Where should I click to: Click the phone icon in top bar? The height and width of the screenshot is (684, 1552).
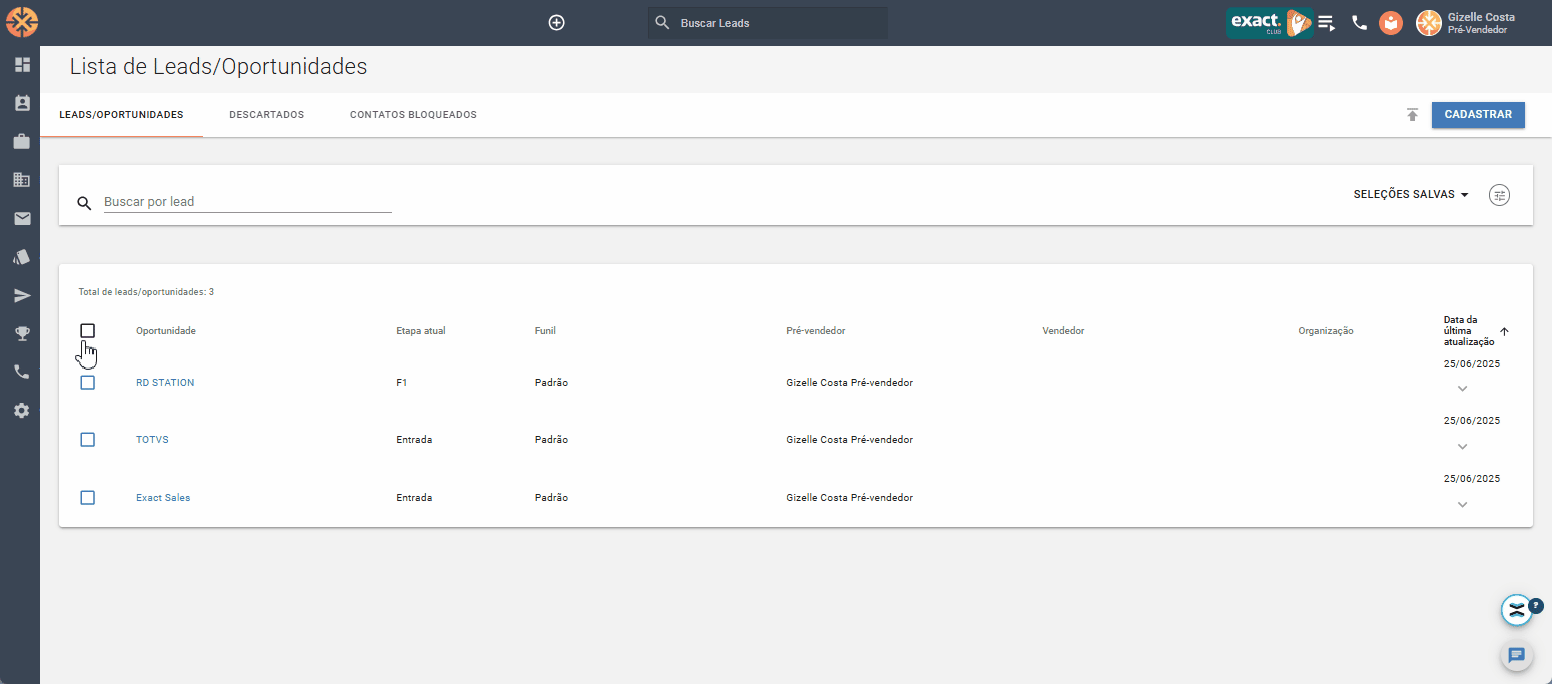tap(1359, 23)
